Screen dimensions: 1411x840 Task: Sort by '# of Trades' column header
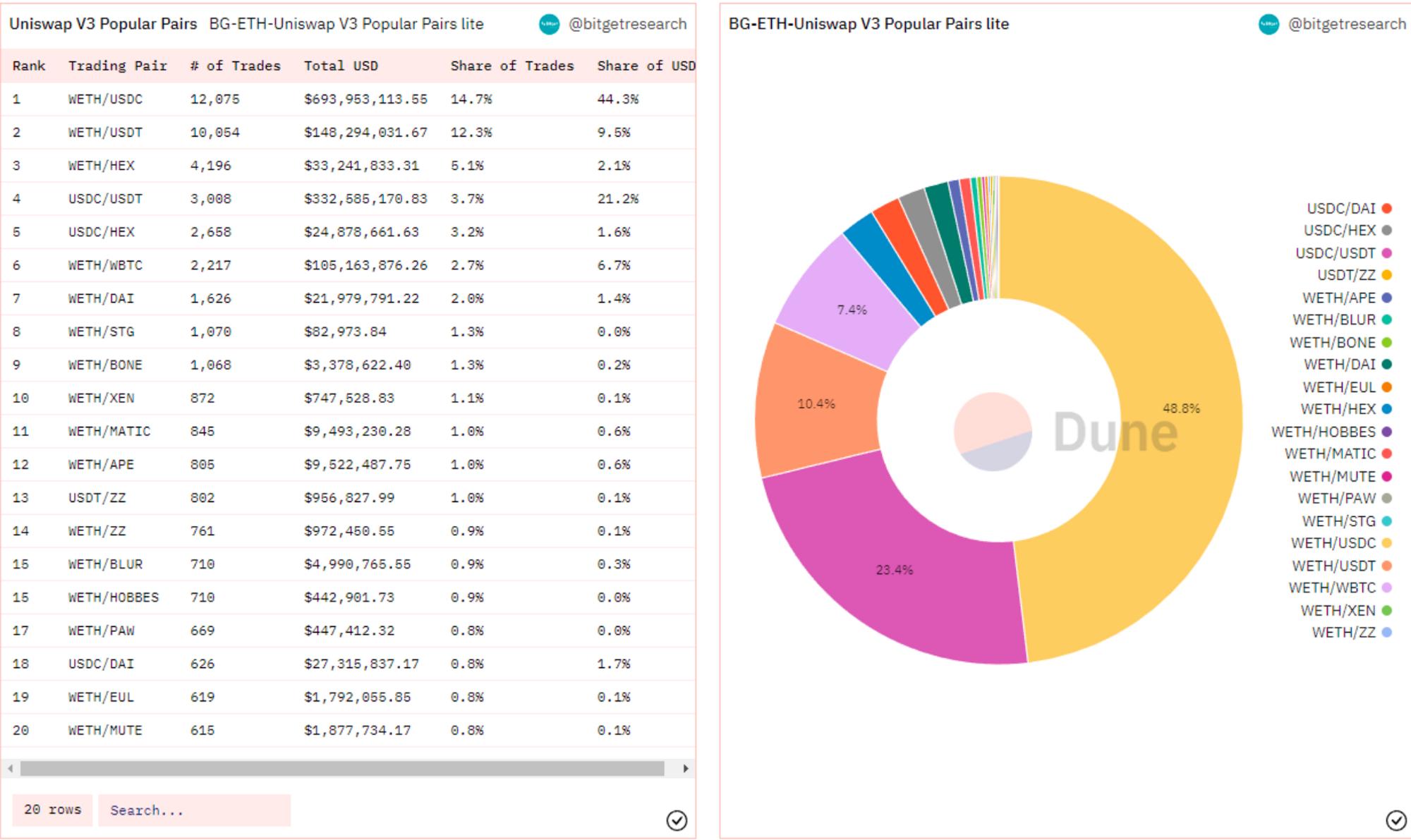pyautogui.click(x=235, y=66)
